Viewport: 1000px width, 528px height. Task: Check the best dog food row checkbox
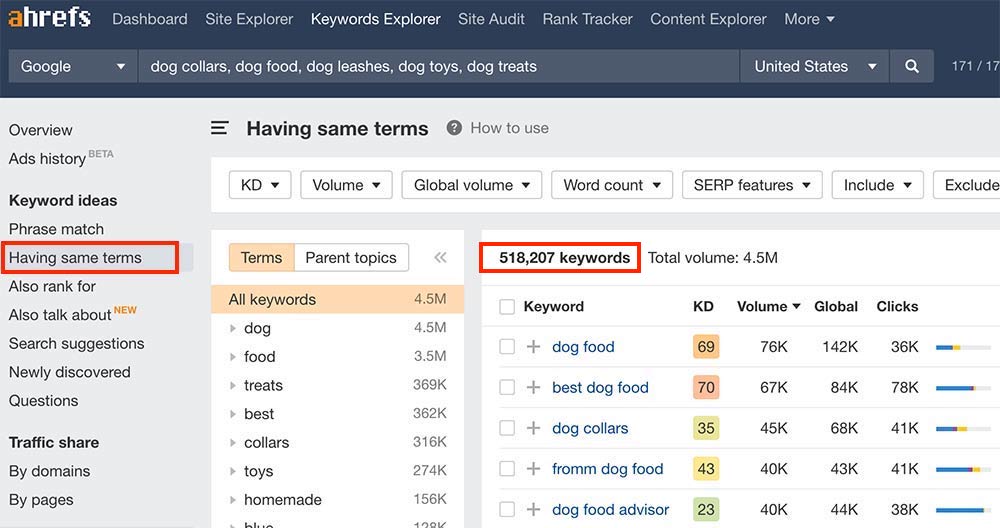tap(507, 387)
